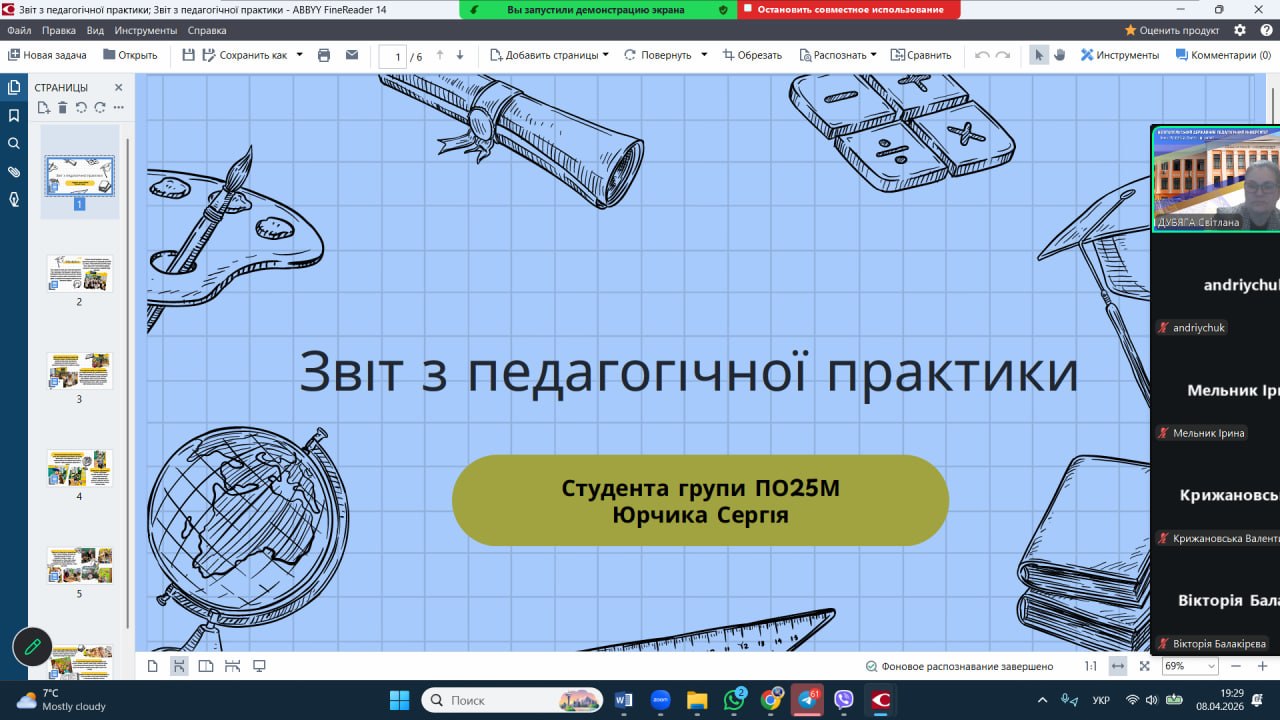Toggle the Pages panel icon in sidebar
1280x720 pixels.
point(14,88)
